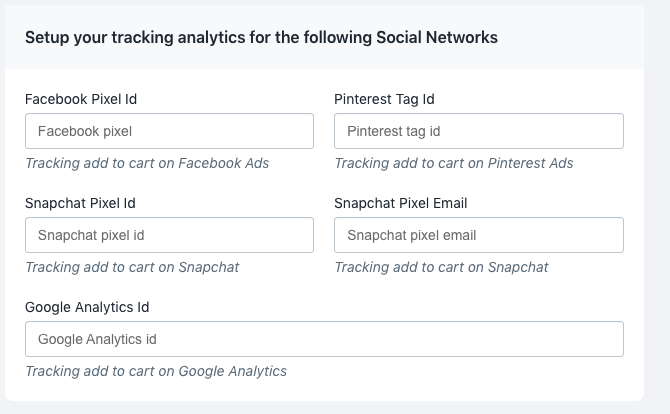670x414 pixels.
Task: Select the 'Snapchat Pixel Id' label text
Action: click(80, 203)
